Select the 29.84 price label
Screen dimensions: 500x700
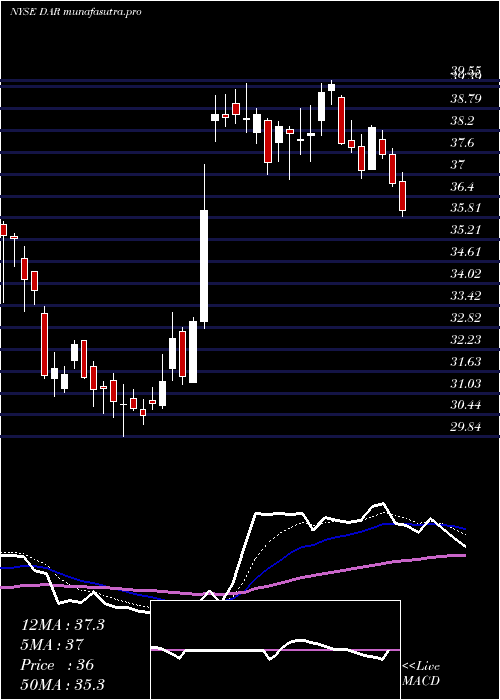click(466, 427)
